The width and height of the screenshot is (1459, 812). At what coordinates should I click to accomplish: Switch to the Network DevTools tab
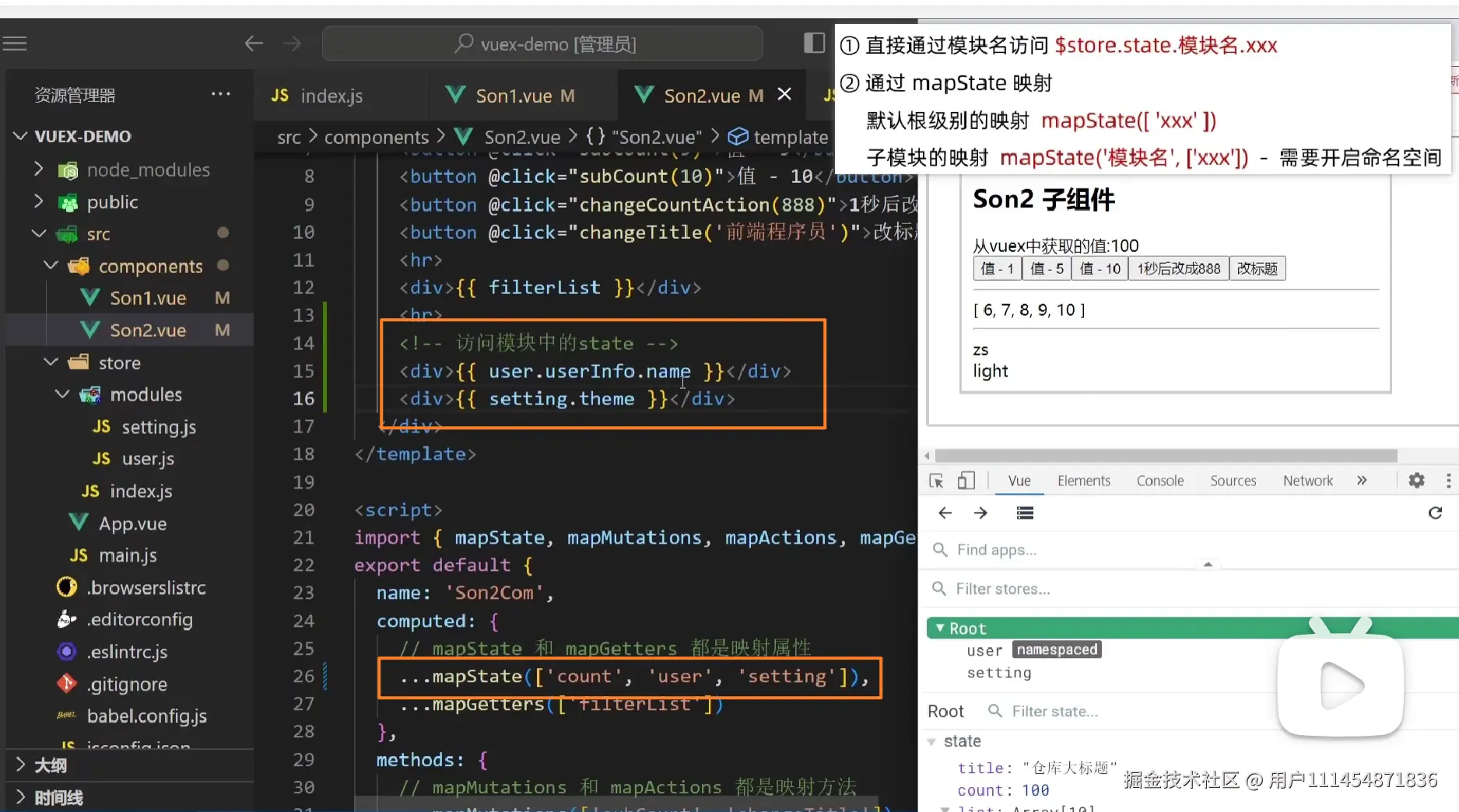click(1307, 481)
